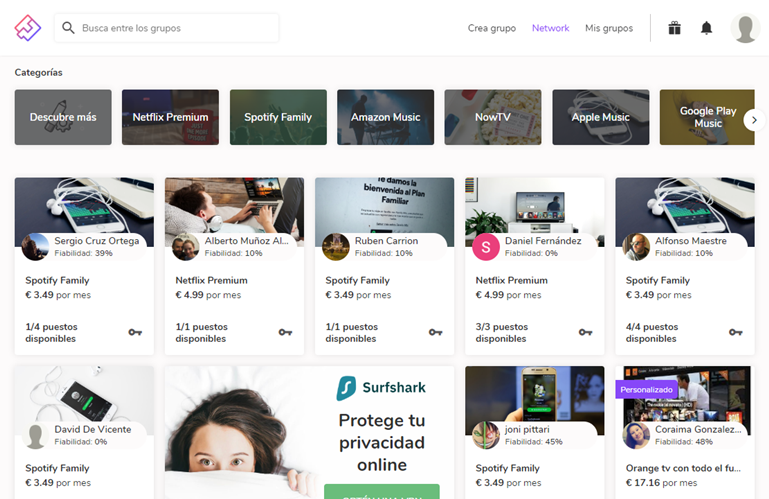Open Alberto Muñoz's avatar photo

185,247
